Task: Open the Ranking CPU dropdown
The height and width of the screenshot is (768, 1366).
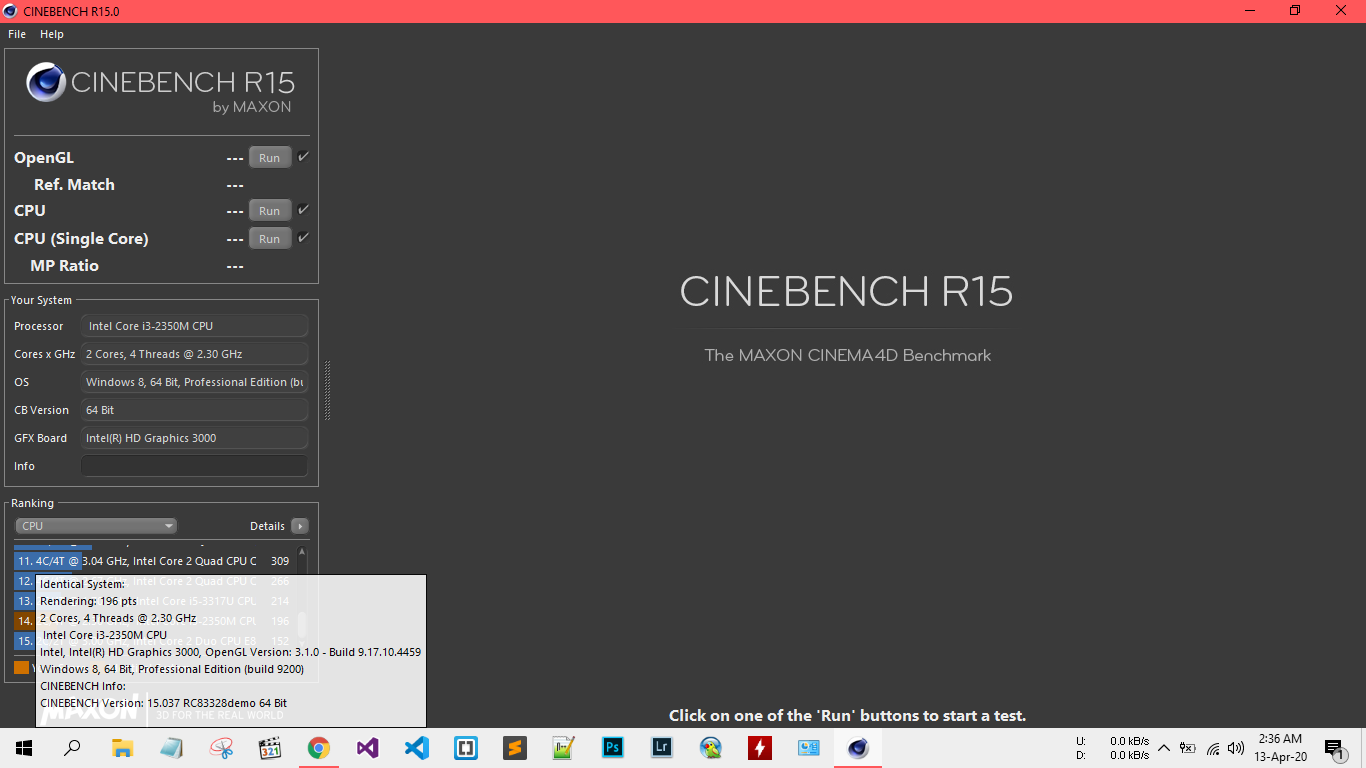Action: tap(96, 526)
